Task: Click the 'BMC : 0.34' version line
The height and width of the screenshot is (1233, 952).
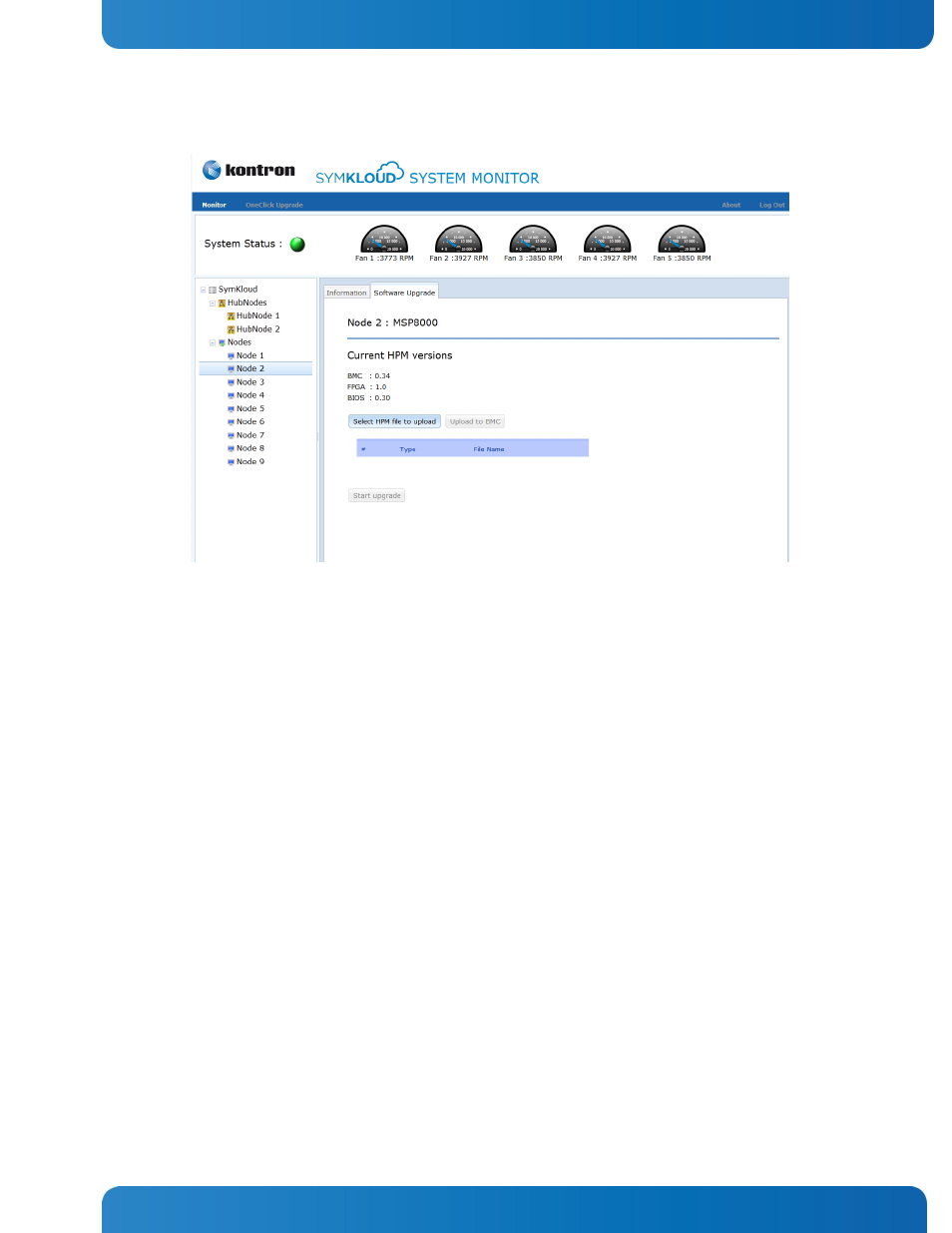Action: 368,376
